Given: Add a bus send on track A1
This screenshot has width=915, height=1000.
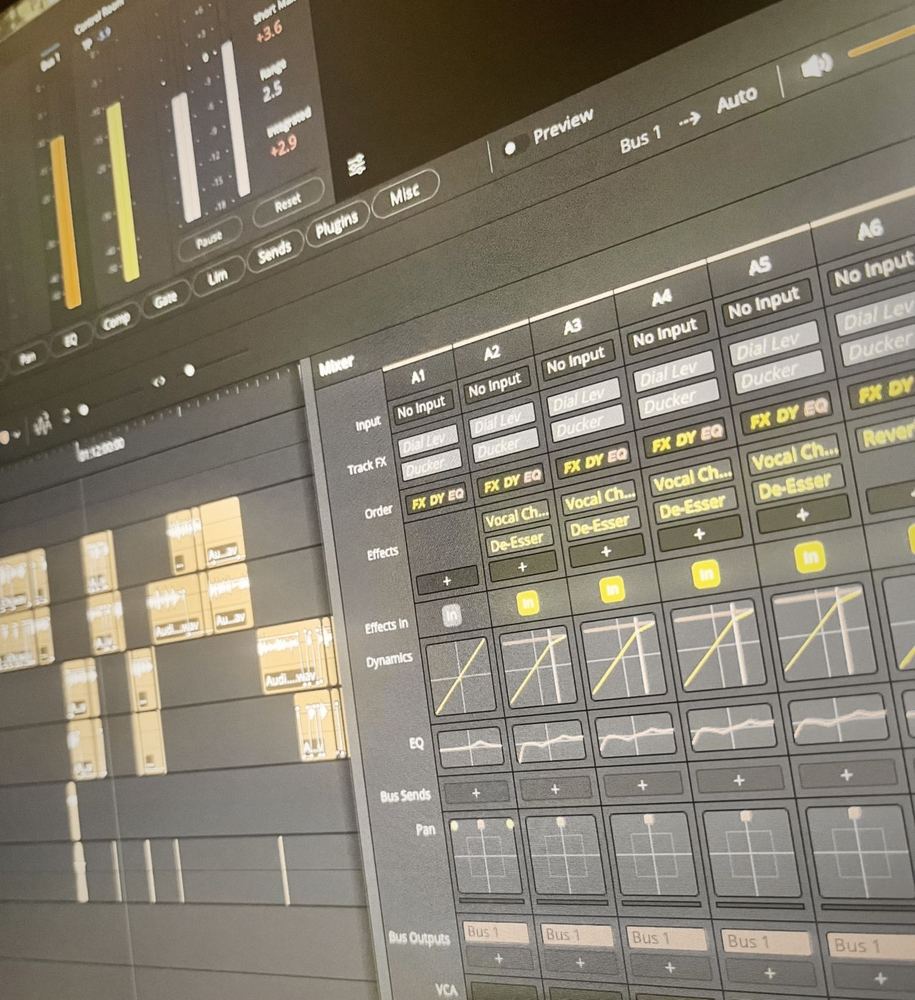Looking at the screenshot, I should tap(476, 793).
